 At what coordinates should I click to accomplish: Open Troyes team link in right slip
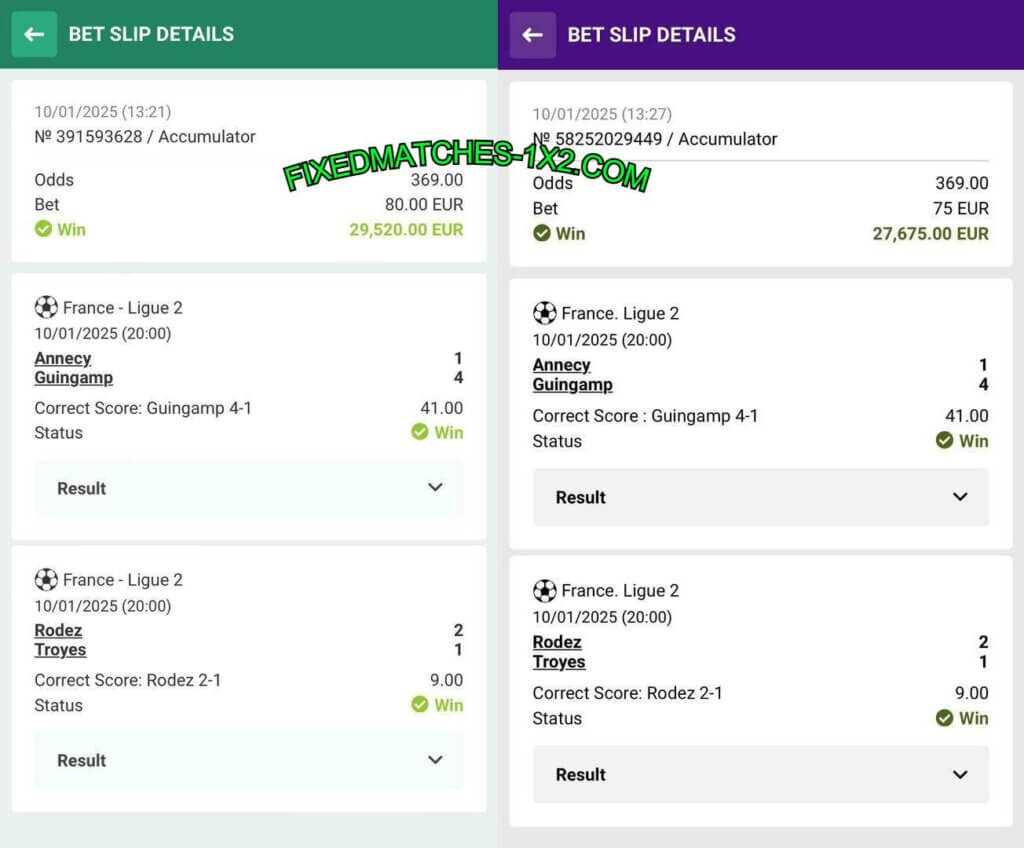(x=559, y=662)
